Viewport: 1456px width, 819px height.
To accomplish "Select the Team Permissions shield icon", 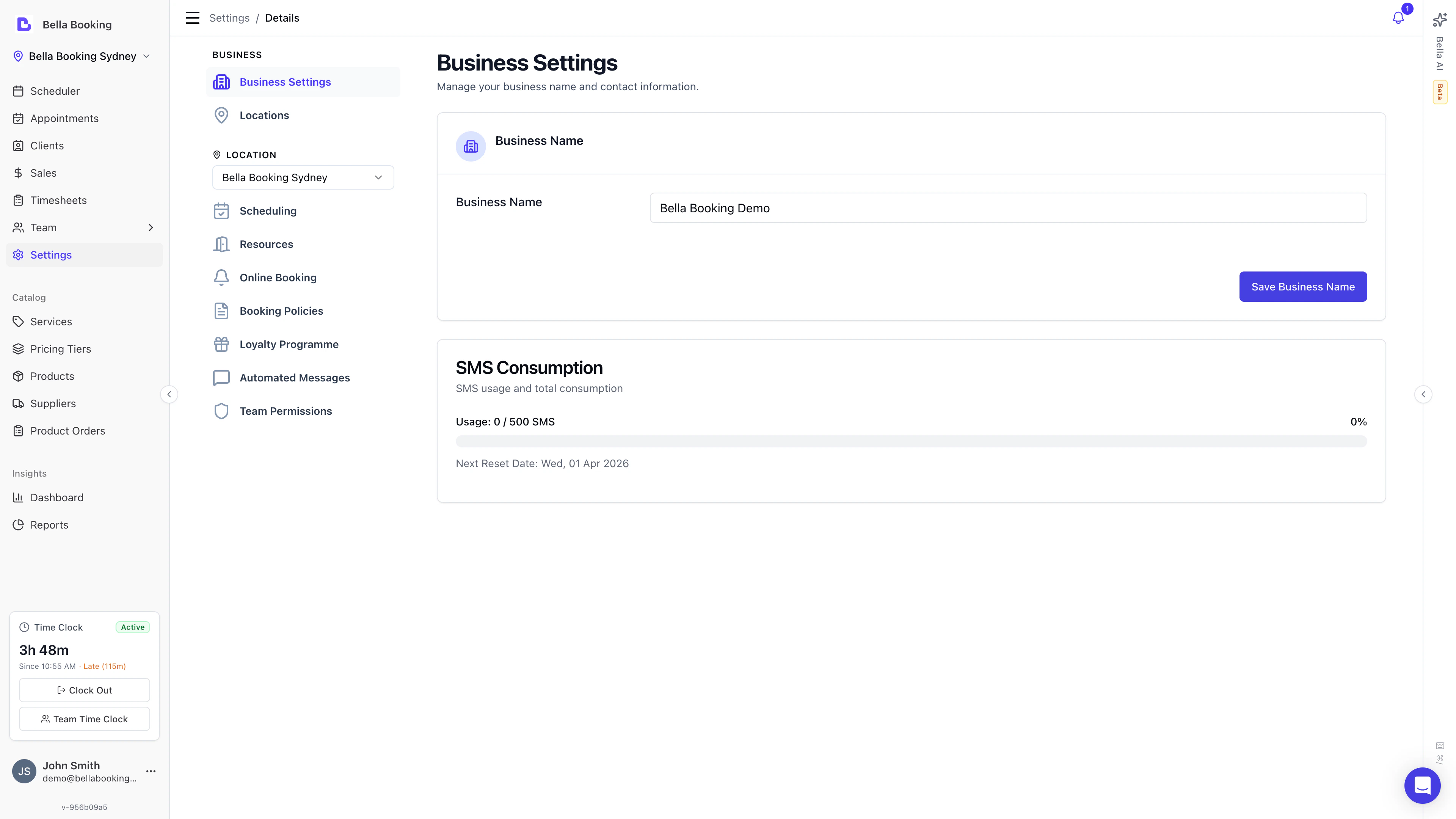I will point(221,411).
